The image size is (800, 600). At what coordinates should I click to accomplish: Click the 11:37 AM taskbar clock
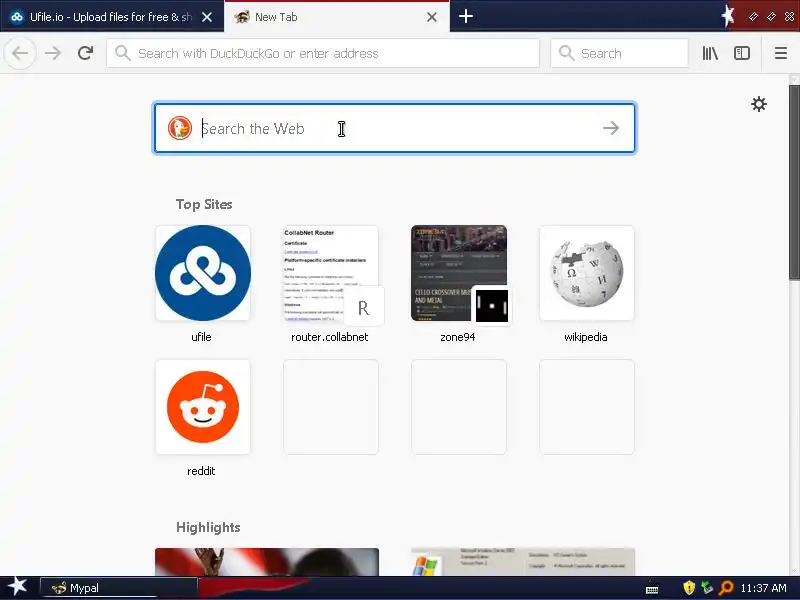[x=763, y=588]
